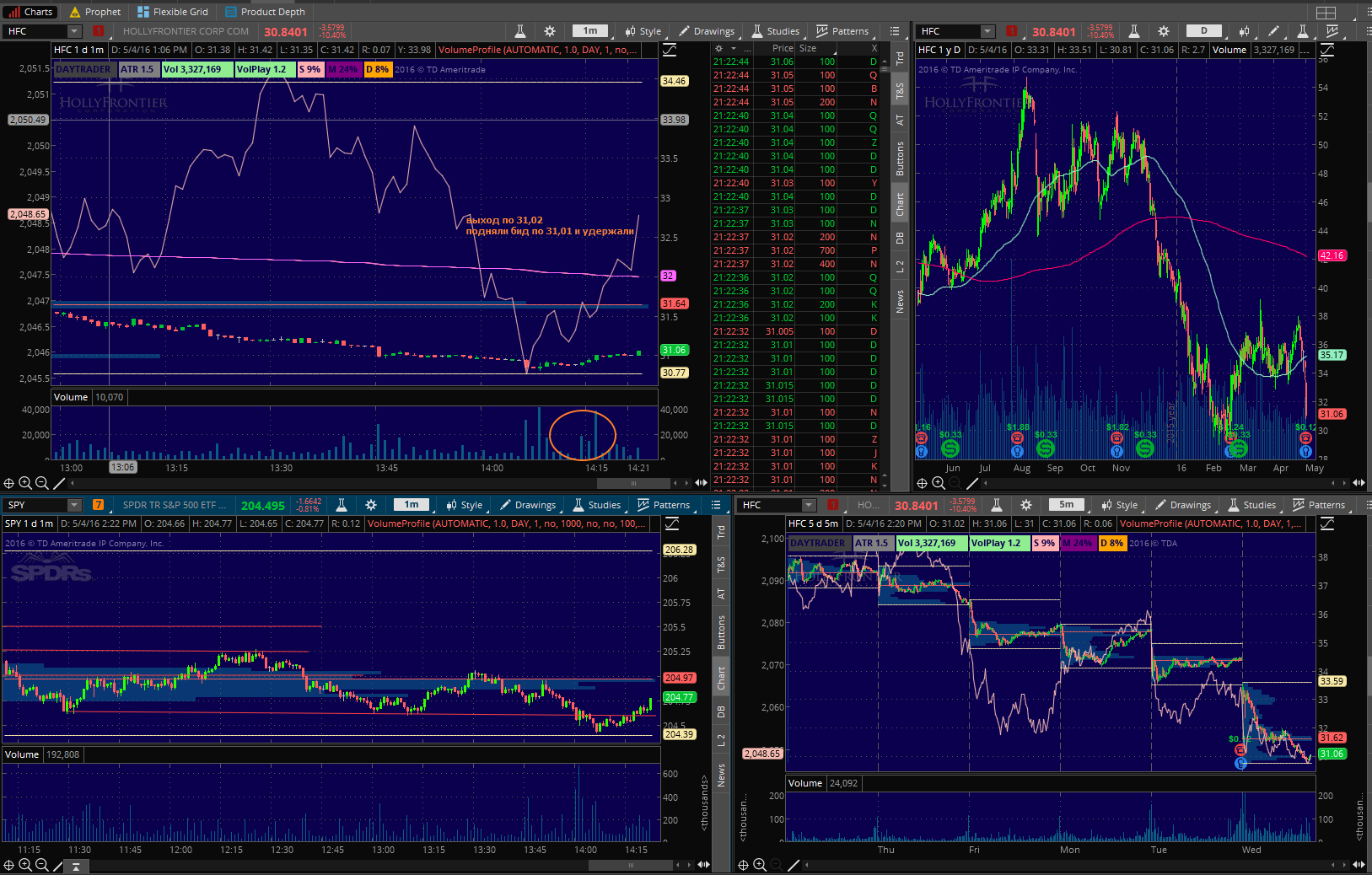Open D timeframe dropdown on HFC daily chart
This screenshot has height=875, width=1372.
1204,31
